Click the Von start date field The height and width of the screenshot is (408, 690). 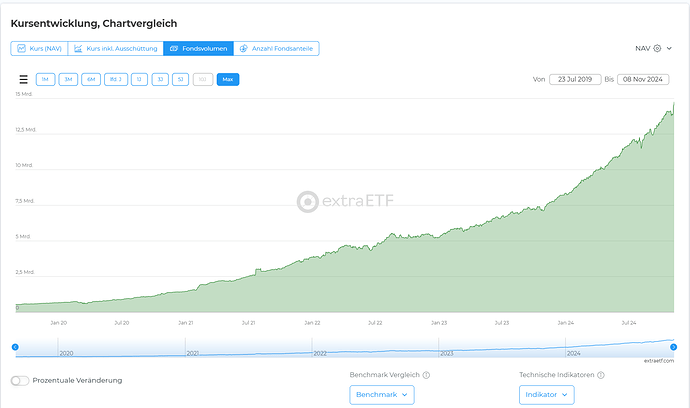click(577, 79)
